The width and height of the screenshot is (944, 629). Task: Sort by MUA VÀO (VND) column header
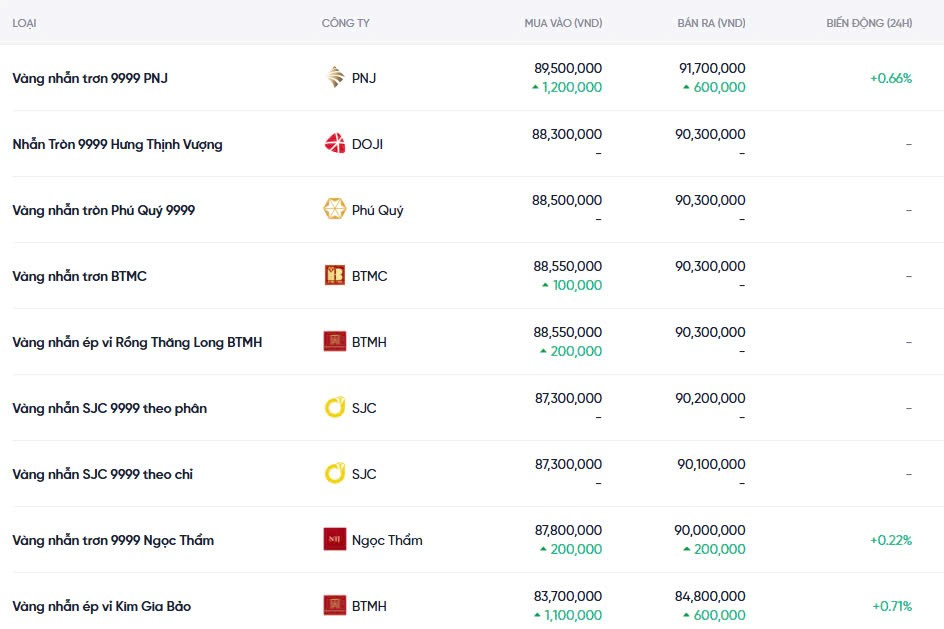click(563, 22)
